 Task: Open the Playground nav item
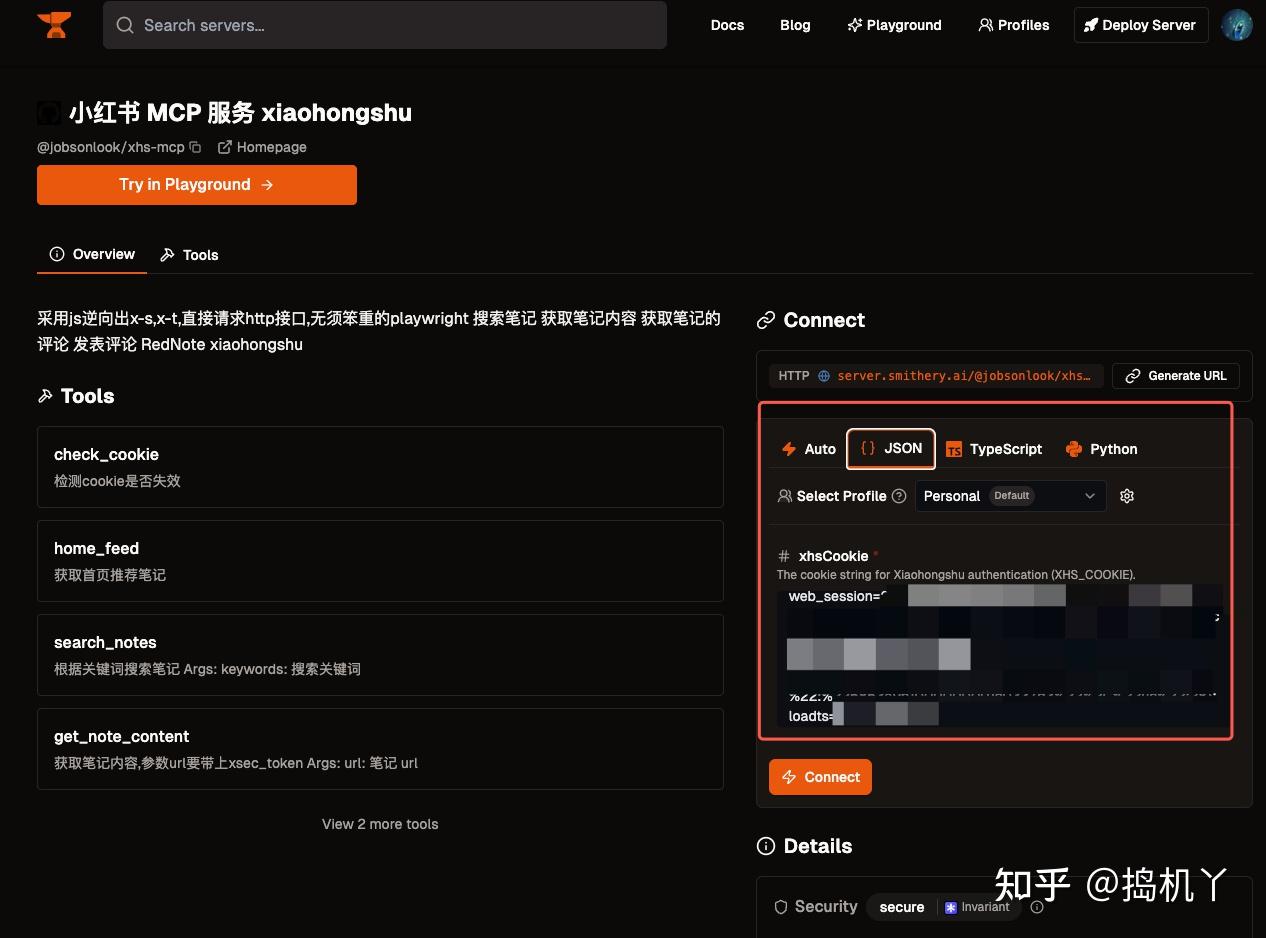click(x=894, y=25)
